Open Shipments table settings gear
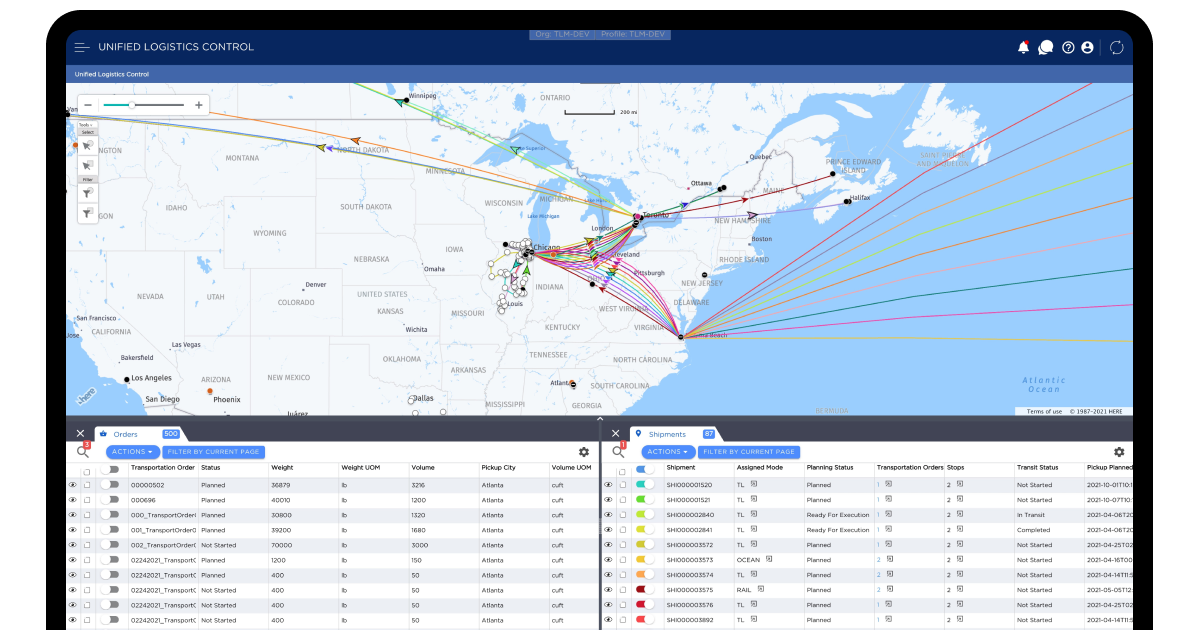 pyautogui.click(x=1119, y=452)
